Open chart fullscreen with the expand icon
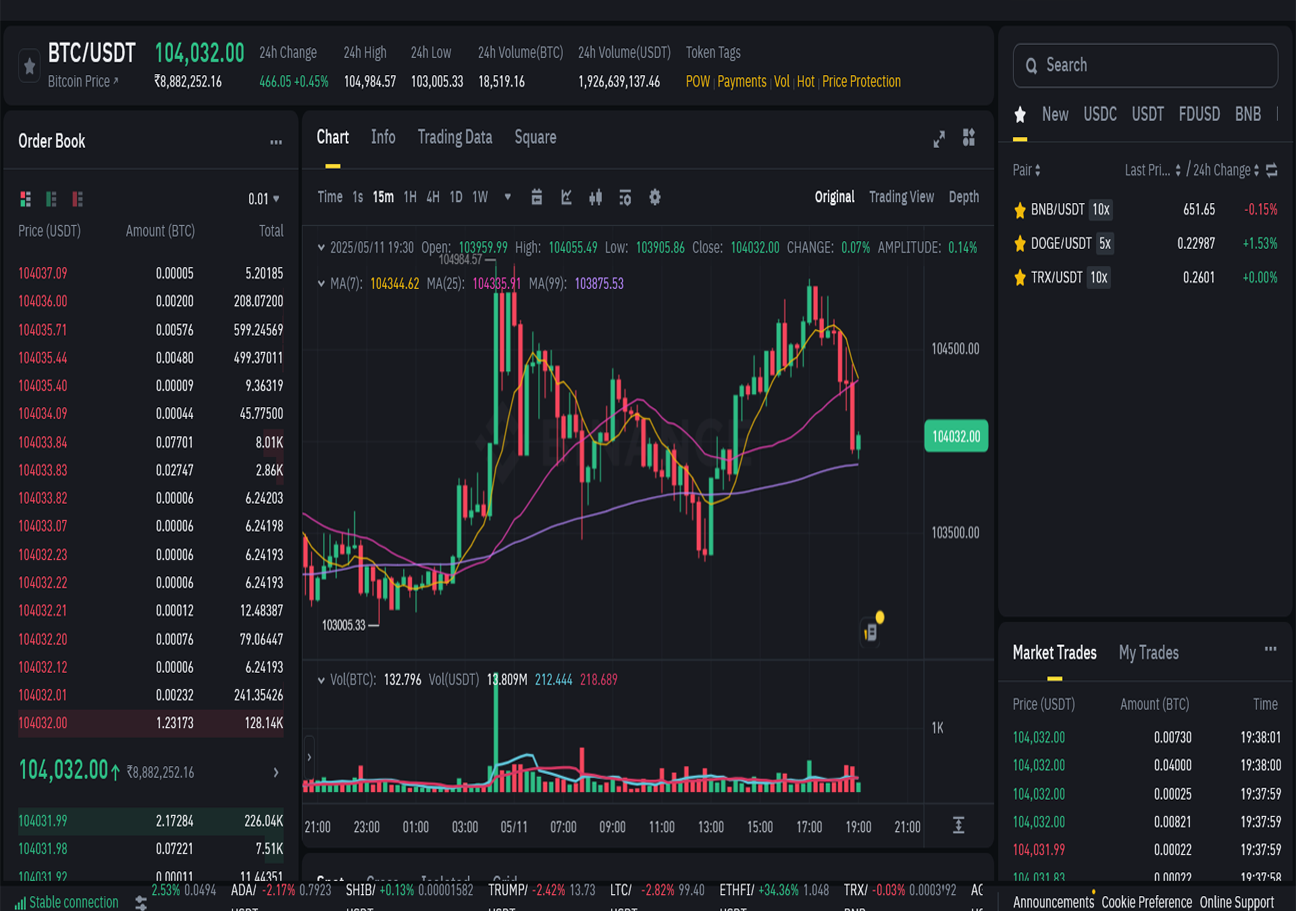 [939, 139]
